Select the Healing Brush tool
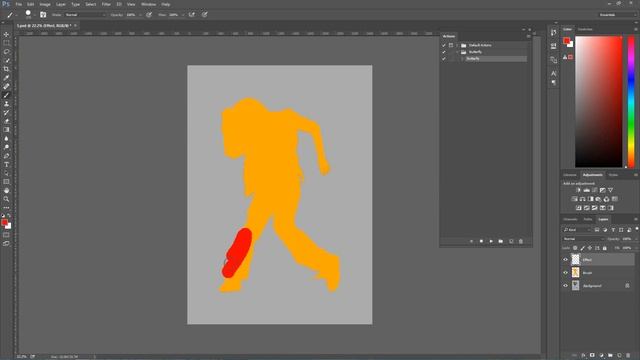The image size is (640, 360). 6,86
